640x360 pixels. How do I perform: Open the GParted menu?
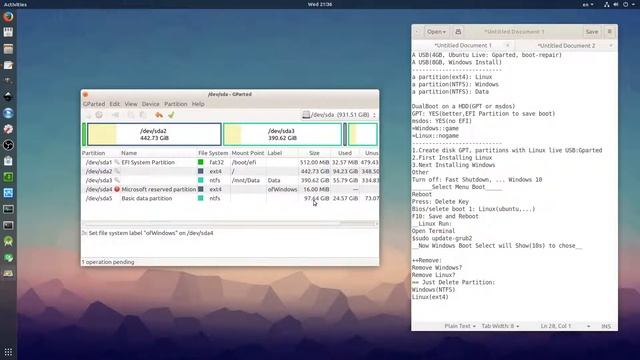(94, 104)
